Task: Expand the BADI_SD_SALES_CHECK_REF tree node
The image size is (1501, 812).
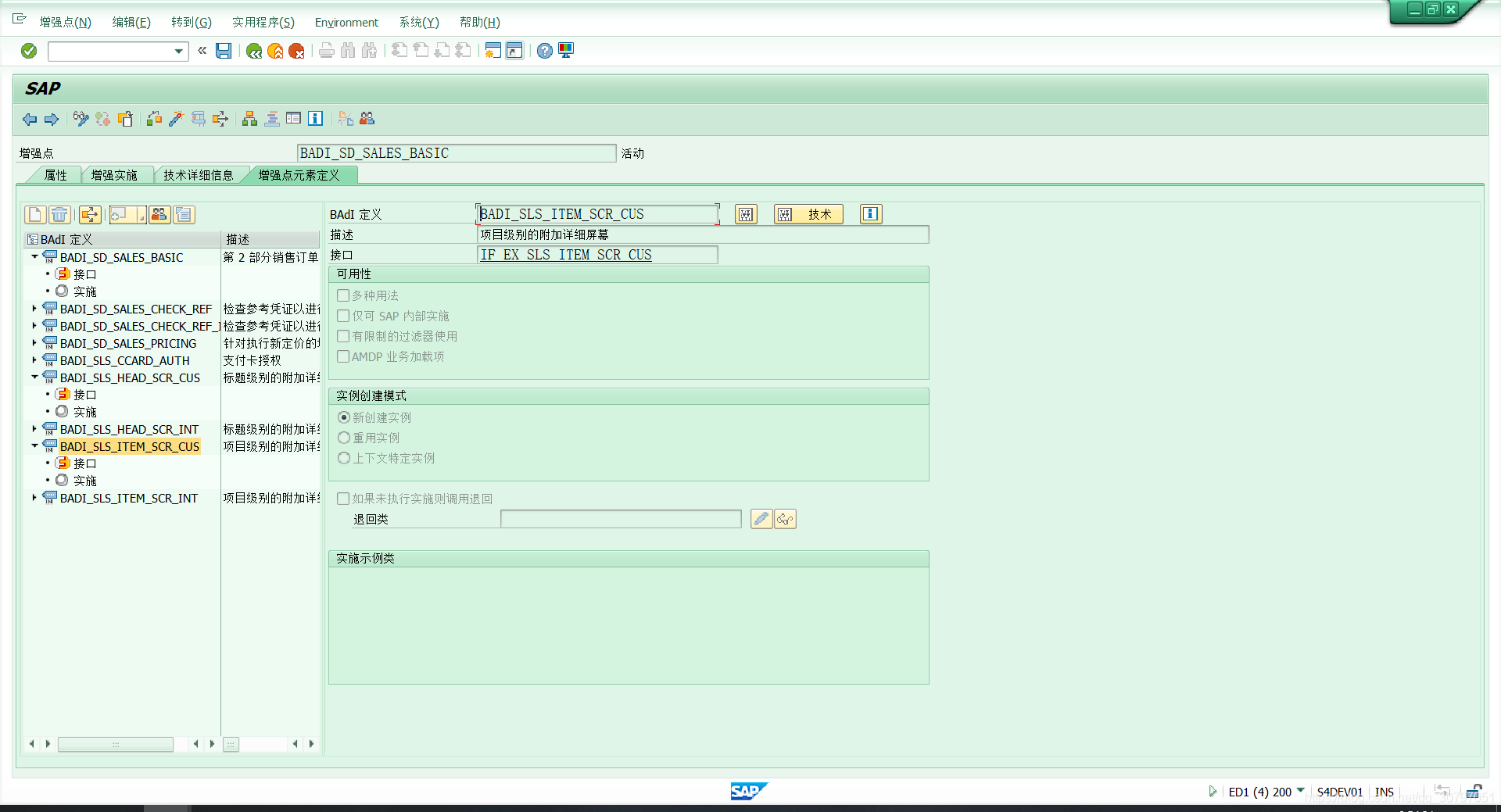Action: [34, 309]
